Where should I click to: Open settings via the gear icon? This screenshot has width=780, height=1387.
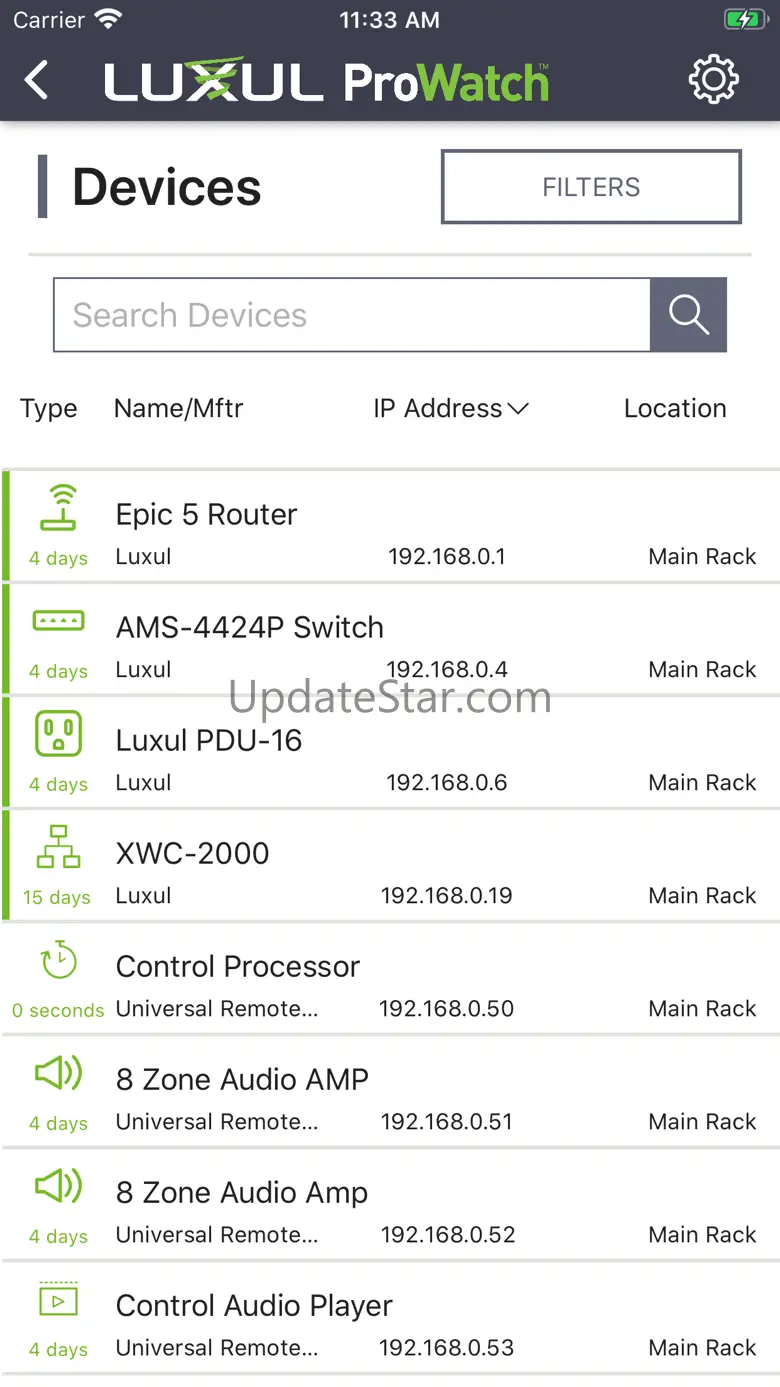point(713,80)
